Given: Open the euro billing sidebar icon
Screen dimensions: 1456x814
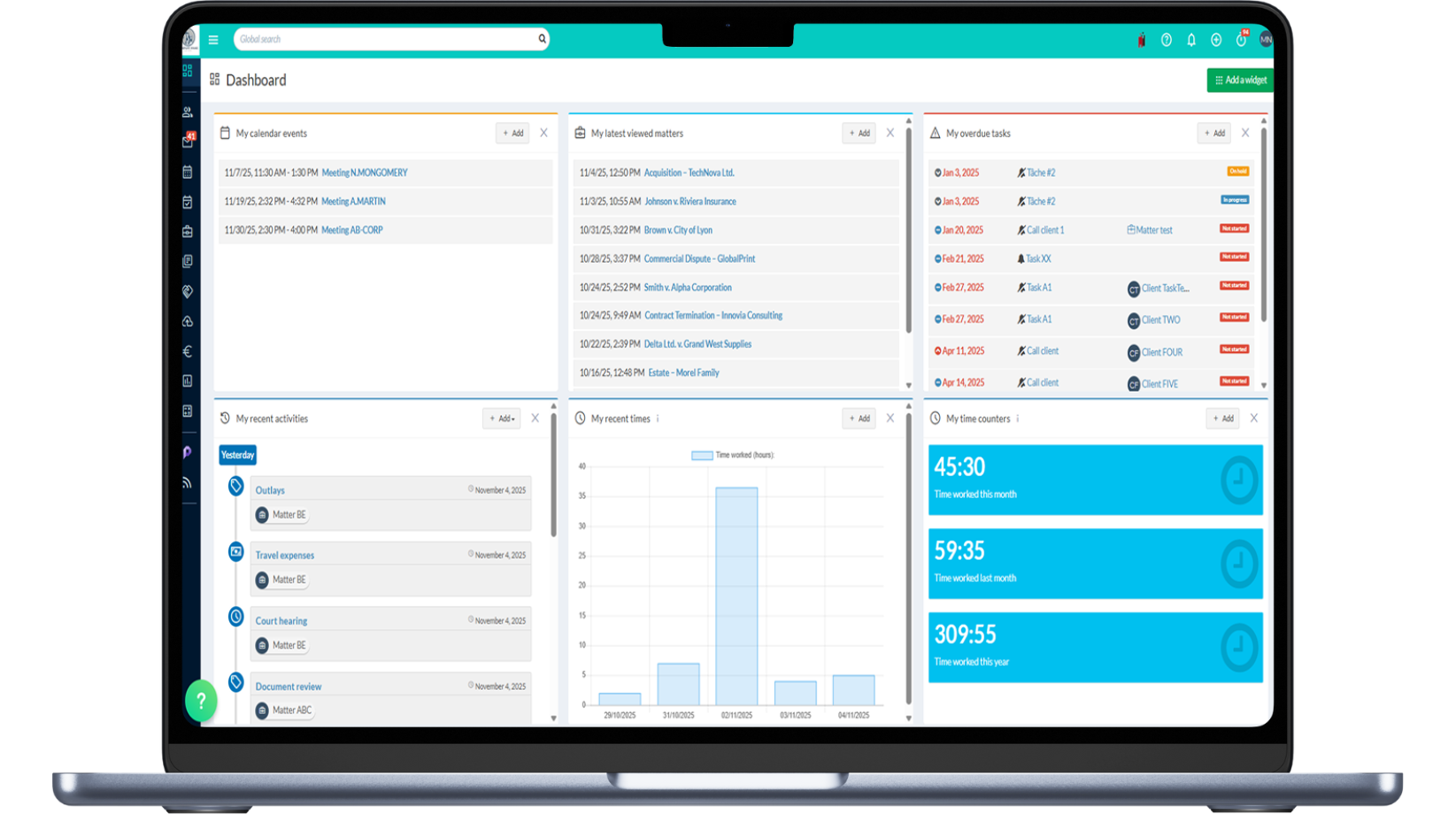Looking at the screenshot, I should click(188, 351).
